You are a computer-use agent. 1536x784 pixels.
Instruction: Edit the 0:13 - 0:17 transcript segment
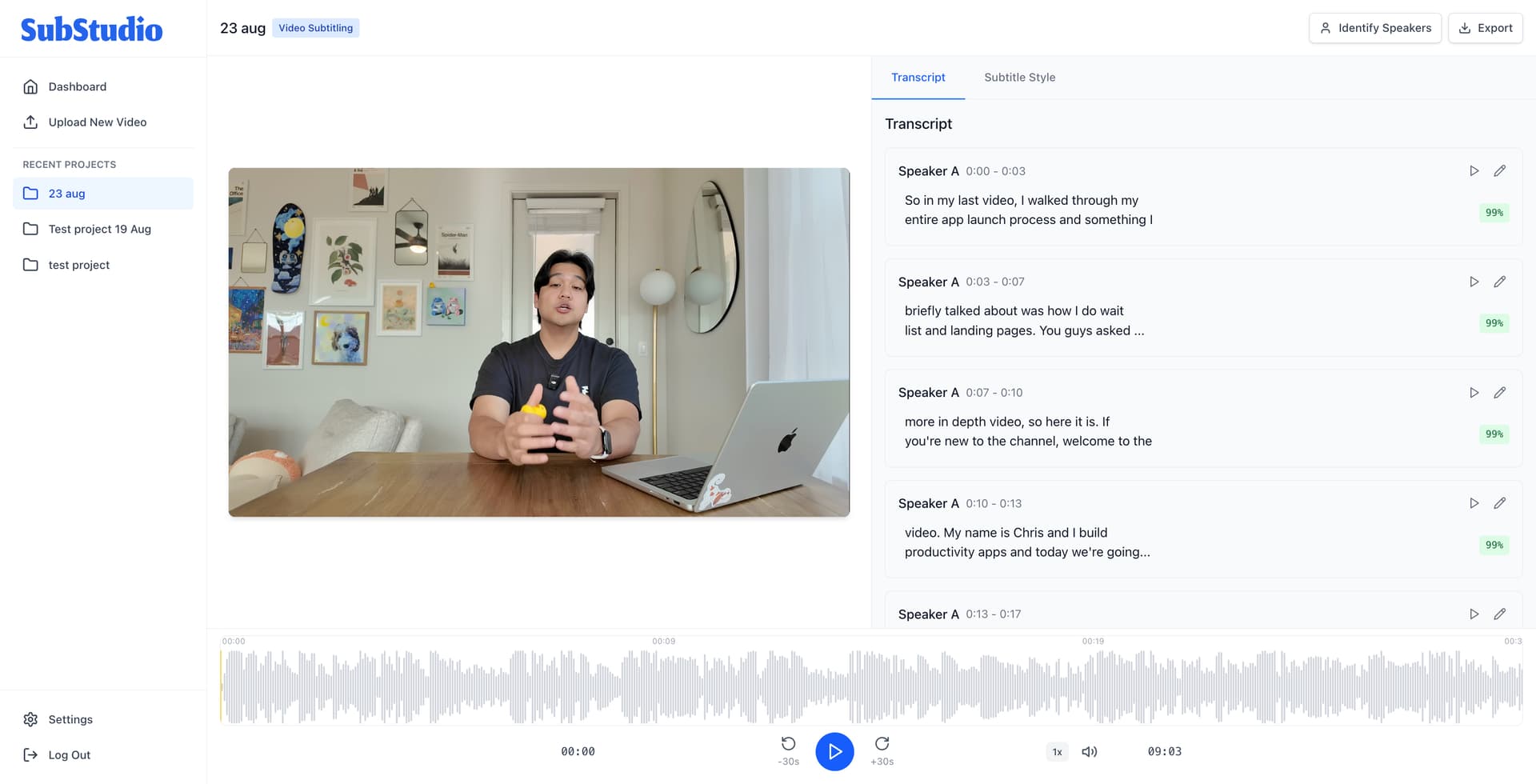[1500, 614]
